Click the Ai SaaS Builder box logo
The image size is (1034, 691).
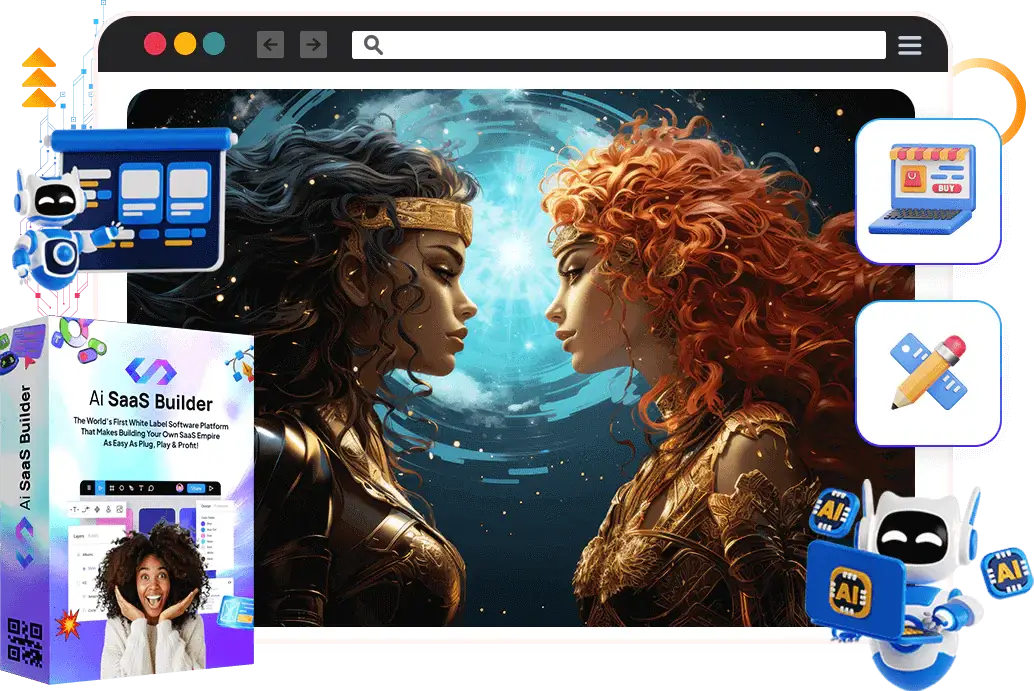click(151, 374)
